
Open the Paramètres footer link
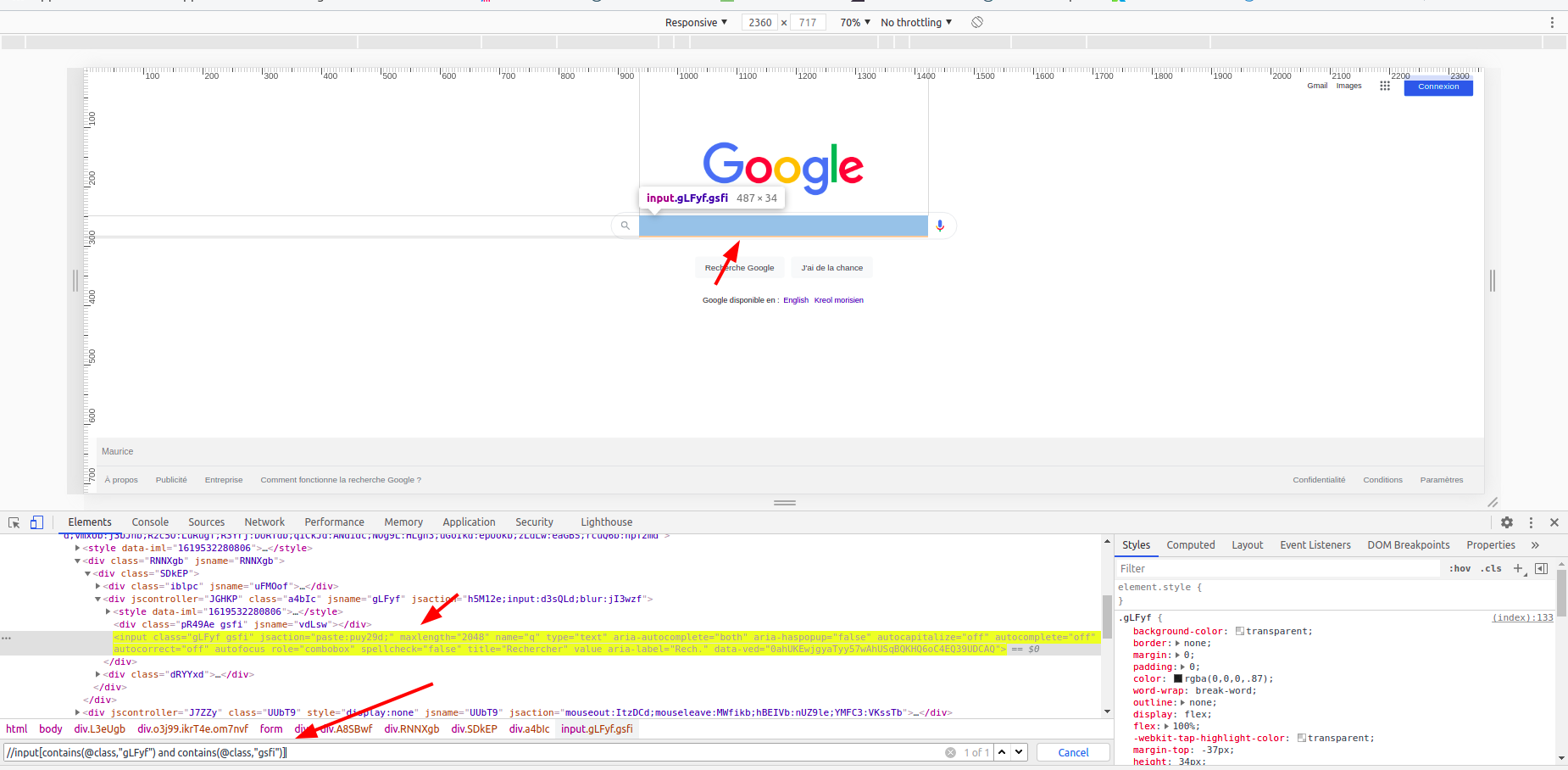click(1442, 480)
